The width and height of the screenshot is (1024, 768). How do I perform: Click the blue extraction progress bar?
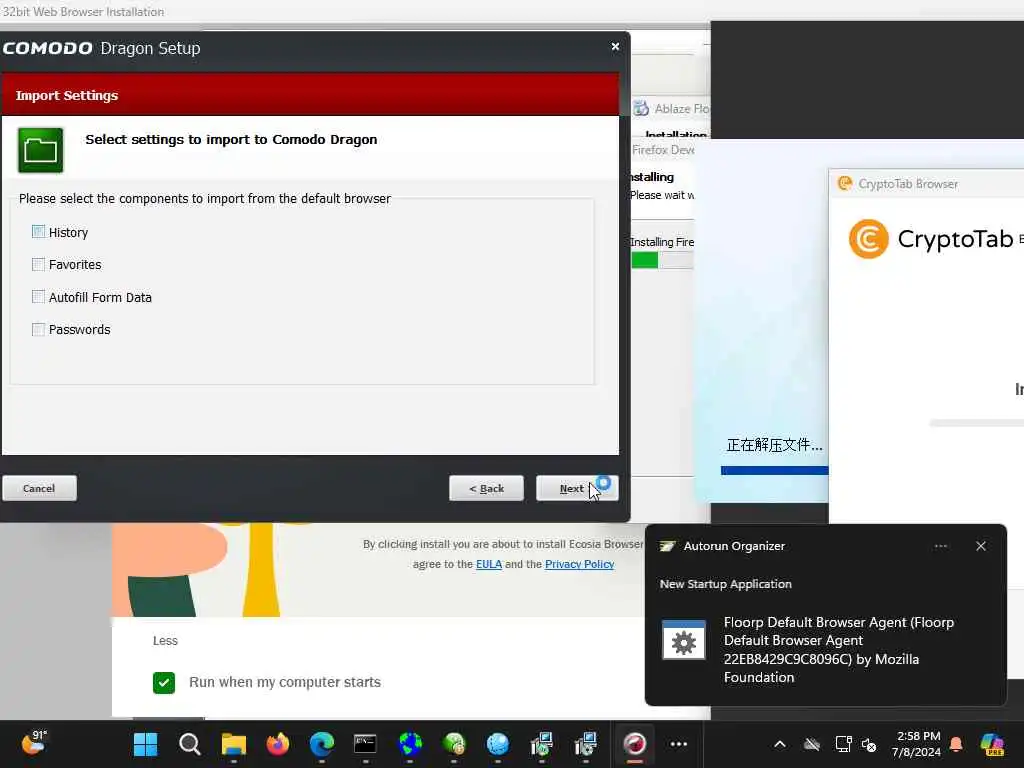coord(774,470)
